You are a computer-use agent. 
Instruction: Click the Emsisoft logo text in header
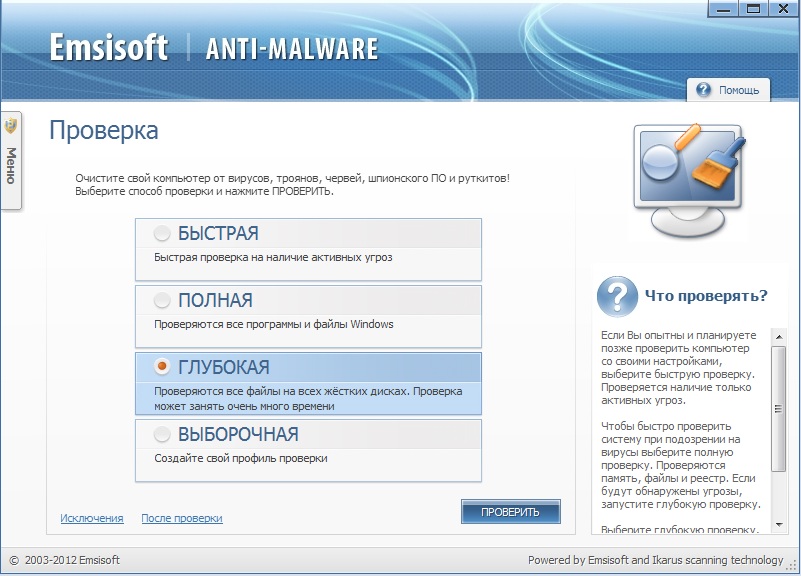point(109,47)
